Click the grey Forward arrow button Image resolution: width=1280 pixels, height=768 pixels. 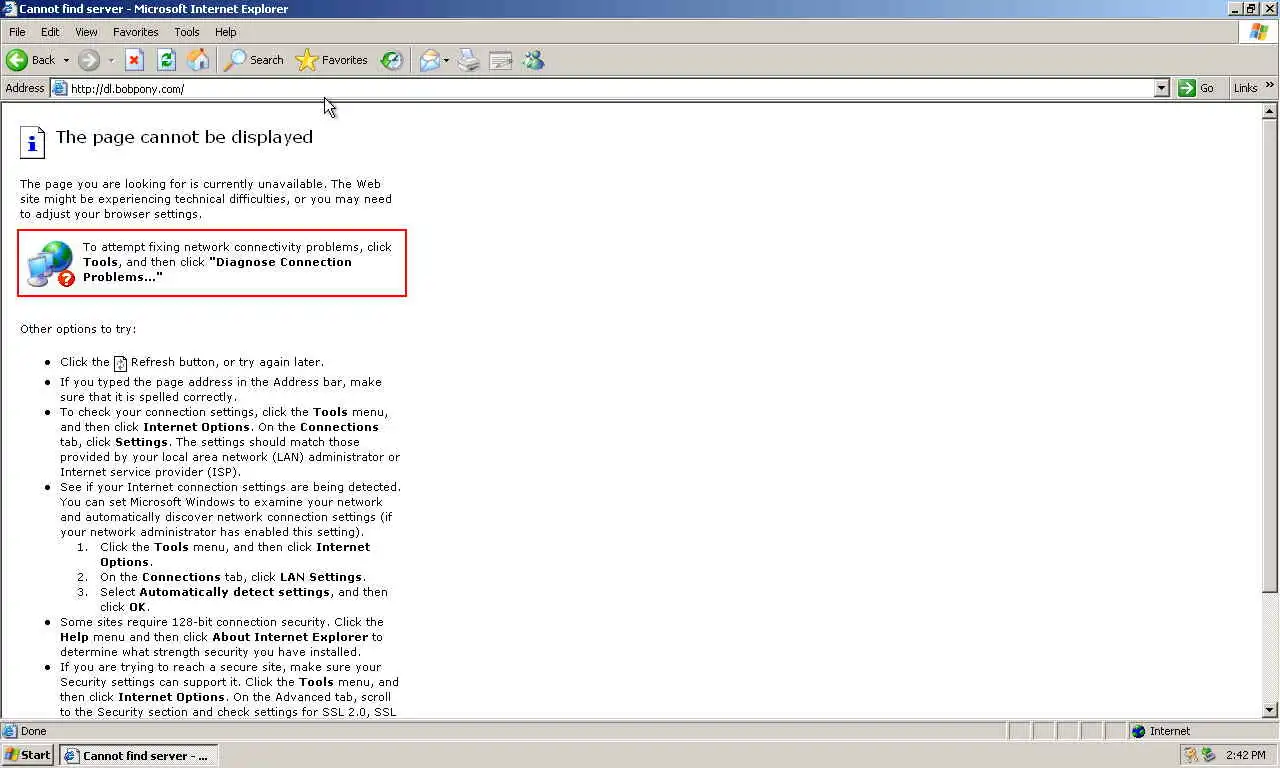[x=89, y=60]
